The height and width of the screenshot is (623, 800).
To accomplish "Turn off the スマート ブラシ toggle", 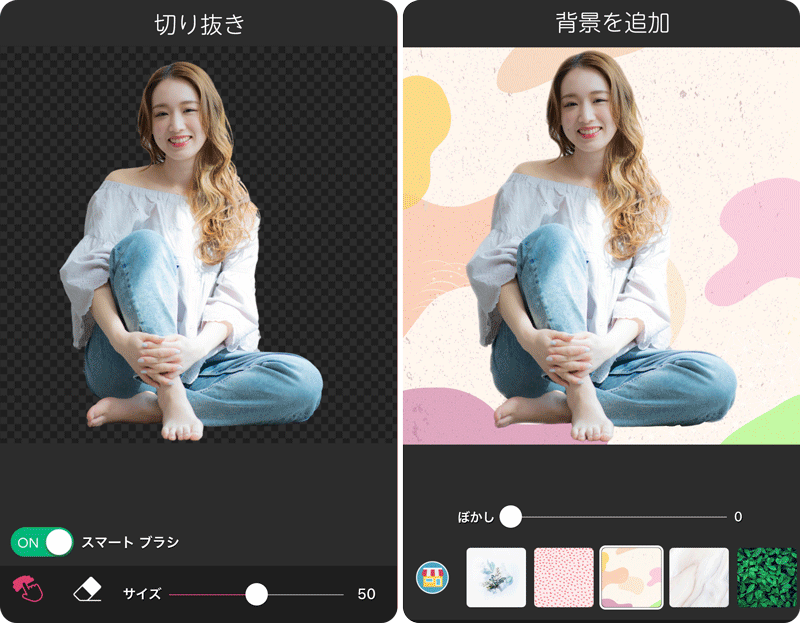I will click(x=42, y=542).
